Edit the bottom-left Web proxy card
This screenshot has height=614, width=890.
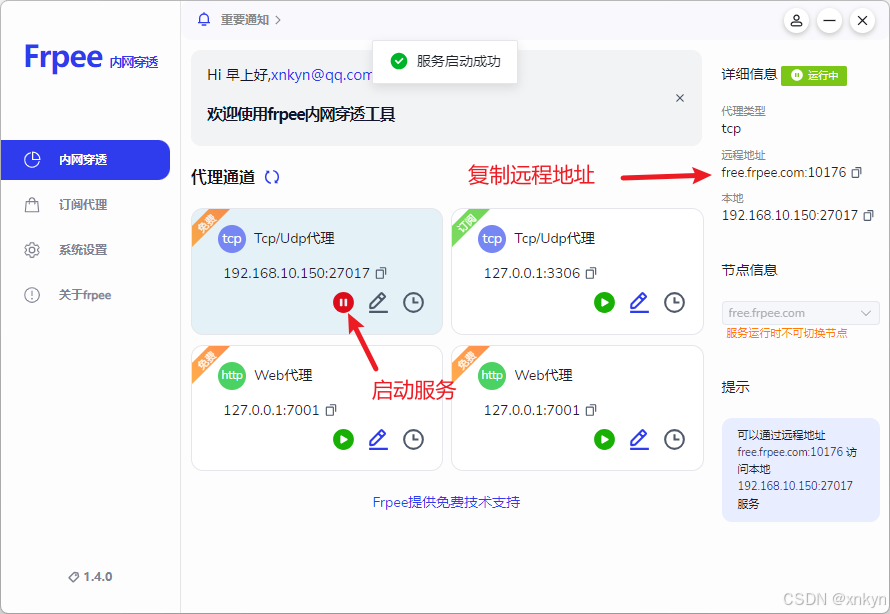coord(378,439)
